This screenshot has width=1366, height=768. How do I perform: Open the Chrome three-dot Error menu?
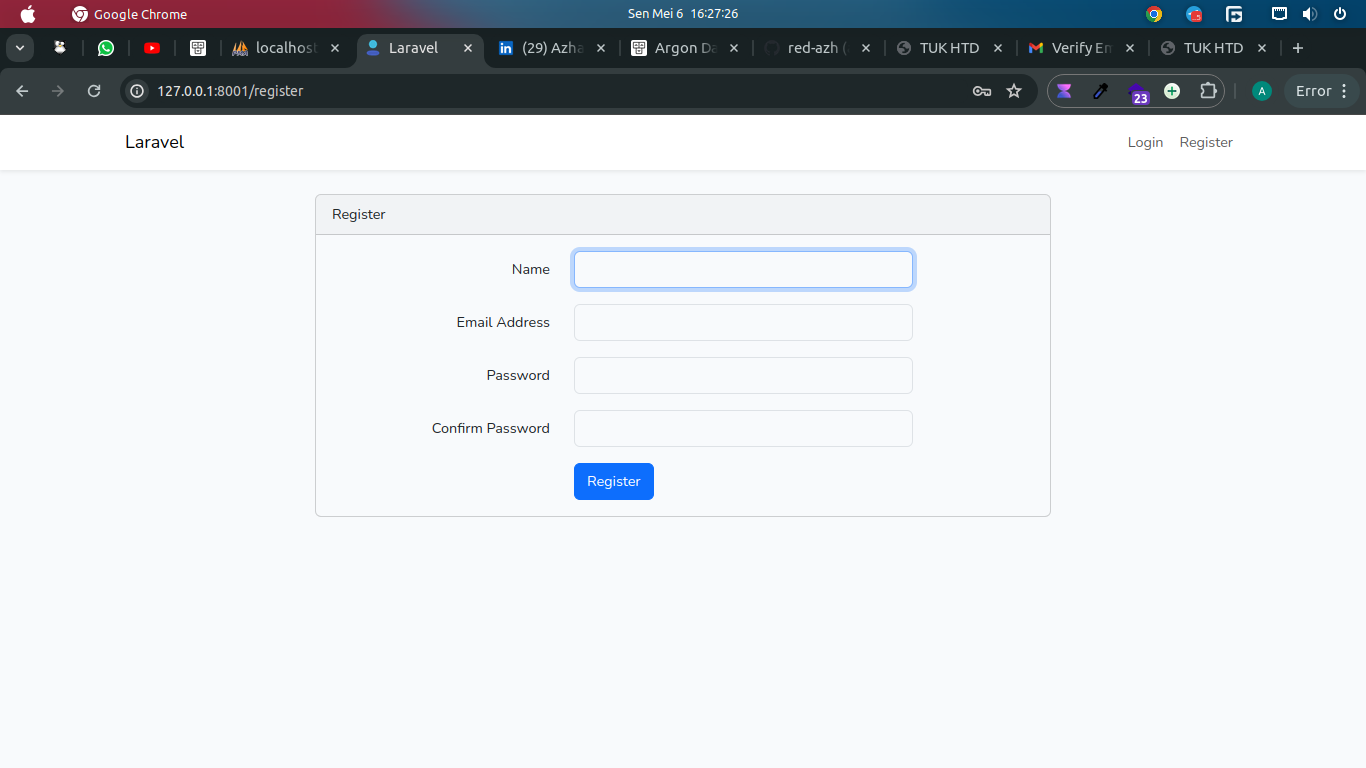click(1322, 91)
